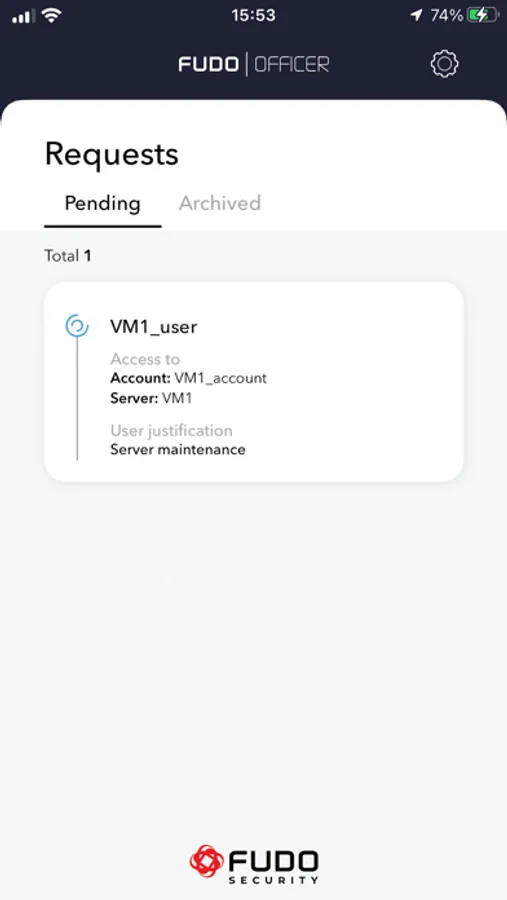Tap the Server: VM1 line
507x900 pixels.
(x=151, y=398)
